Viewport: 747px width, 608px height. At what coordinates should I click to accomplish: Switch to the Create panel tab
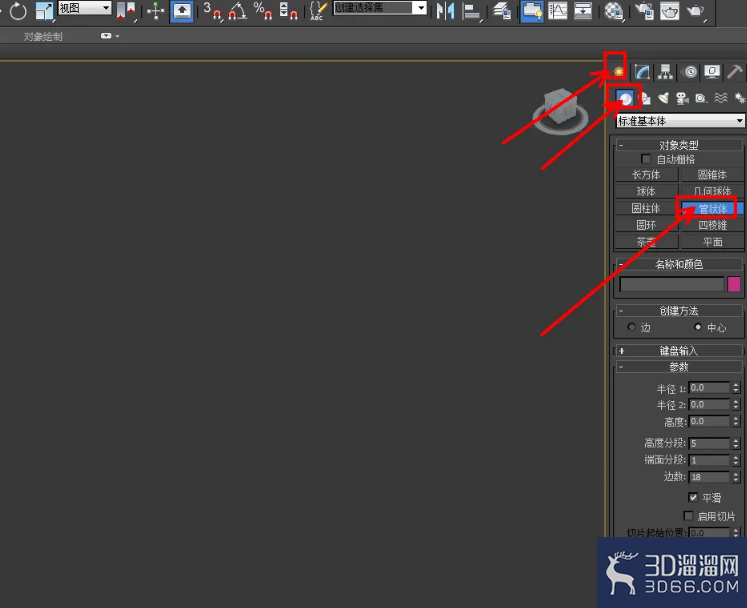tap(618, 72)
